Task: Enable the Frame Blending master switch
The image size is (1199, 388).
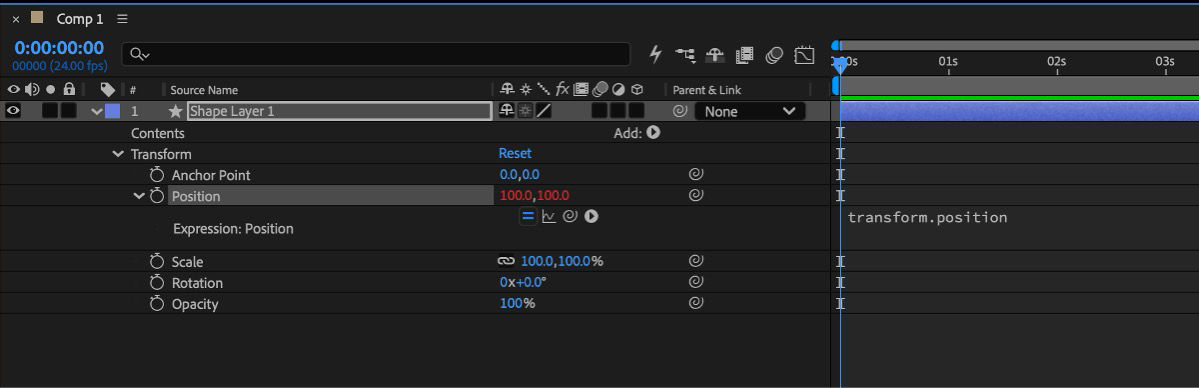Action: 744,55
